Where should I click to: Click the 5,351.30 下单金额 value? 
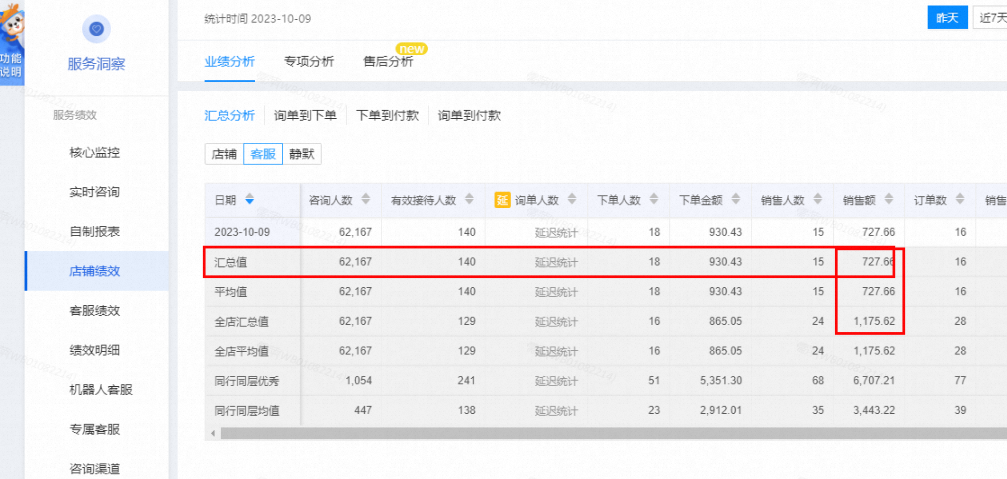(x=722, y=381)
